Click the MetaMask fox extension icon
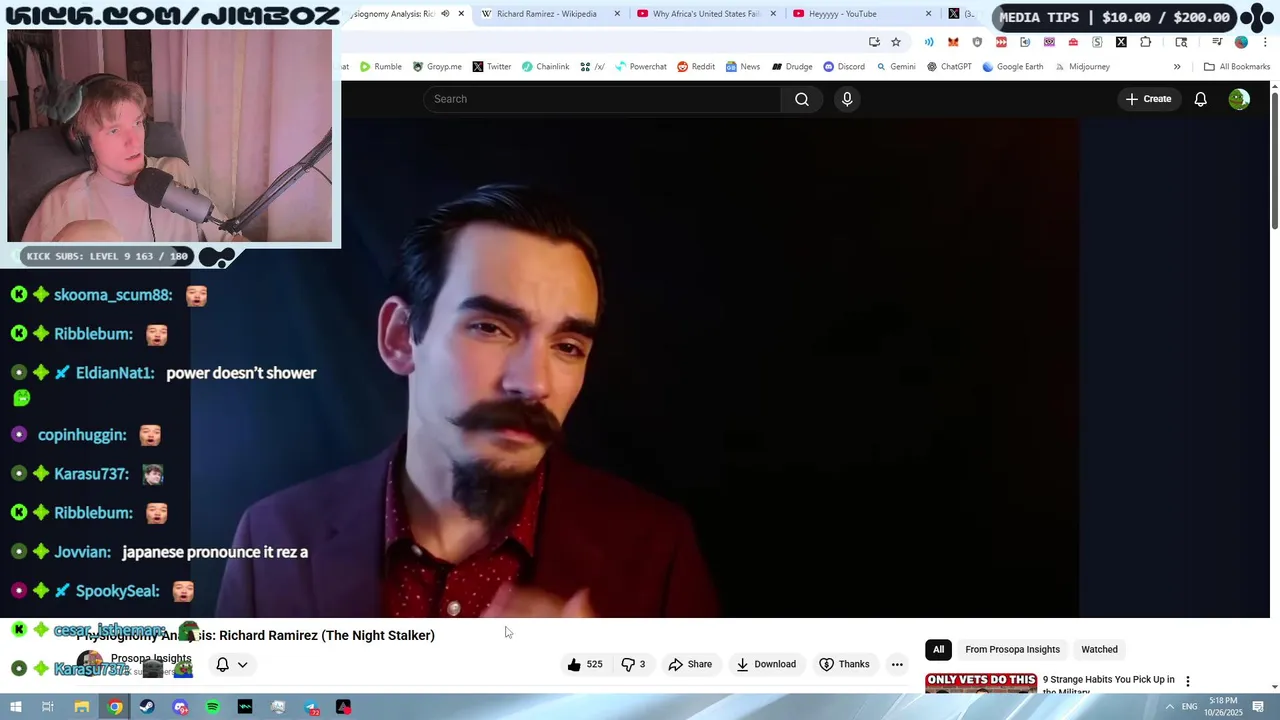The height and width of the screenshot is (720, 1280). coord(953,42)
